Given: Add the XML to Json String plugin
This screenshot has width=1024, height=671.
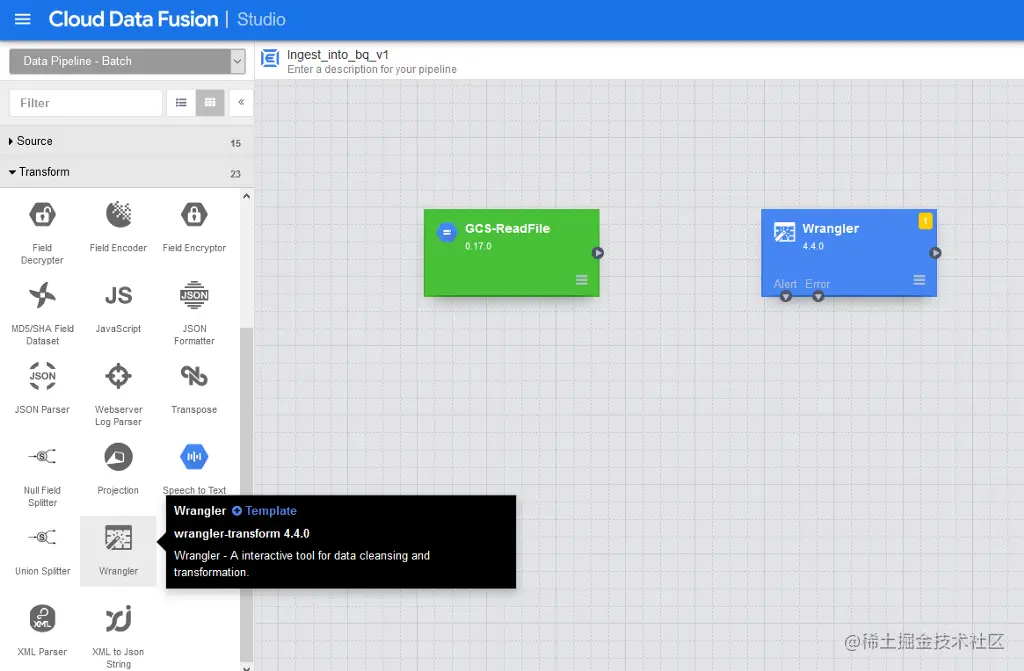Looking at the screenshot, I should 118,636.
